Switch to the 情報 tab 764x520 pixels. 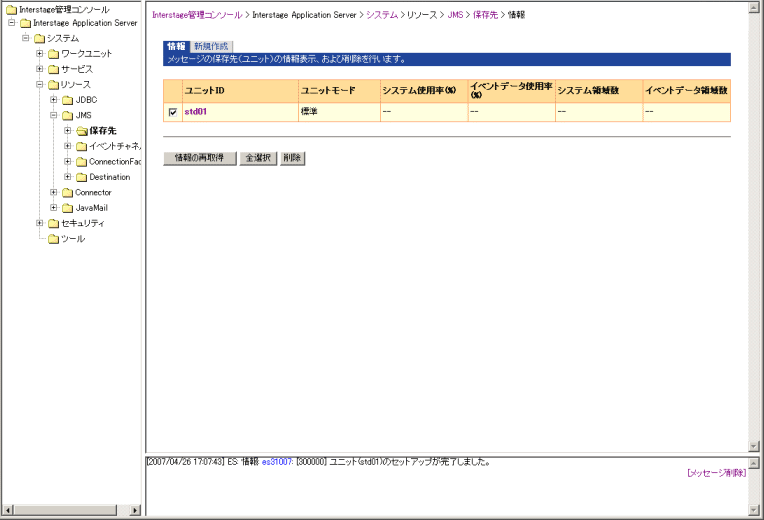(x=176, y=46)
